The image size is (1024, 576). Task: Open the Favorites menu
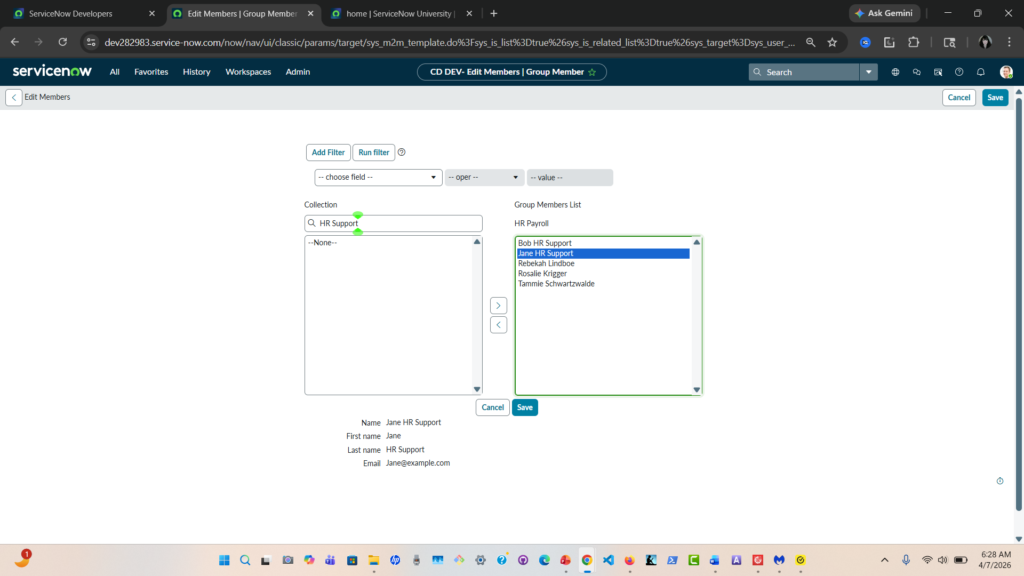(151, 72)
